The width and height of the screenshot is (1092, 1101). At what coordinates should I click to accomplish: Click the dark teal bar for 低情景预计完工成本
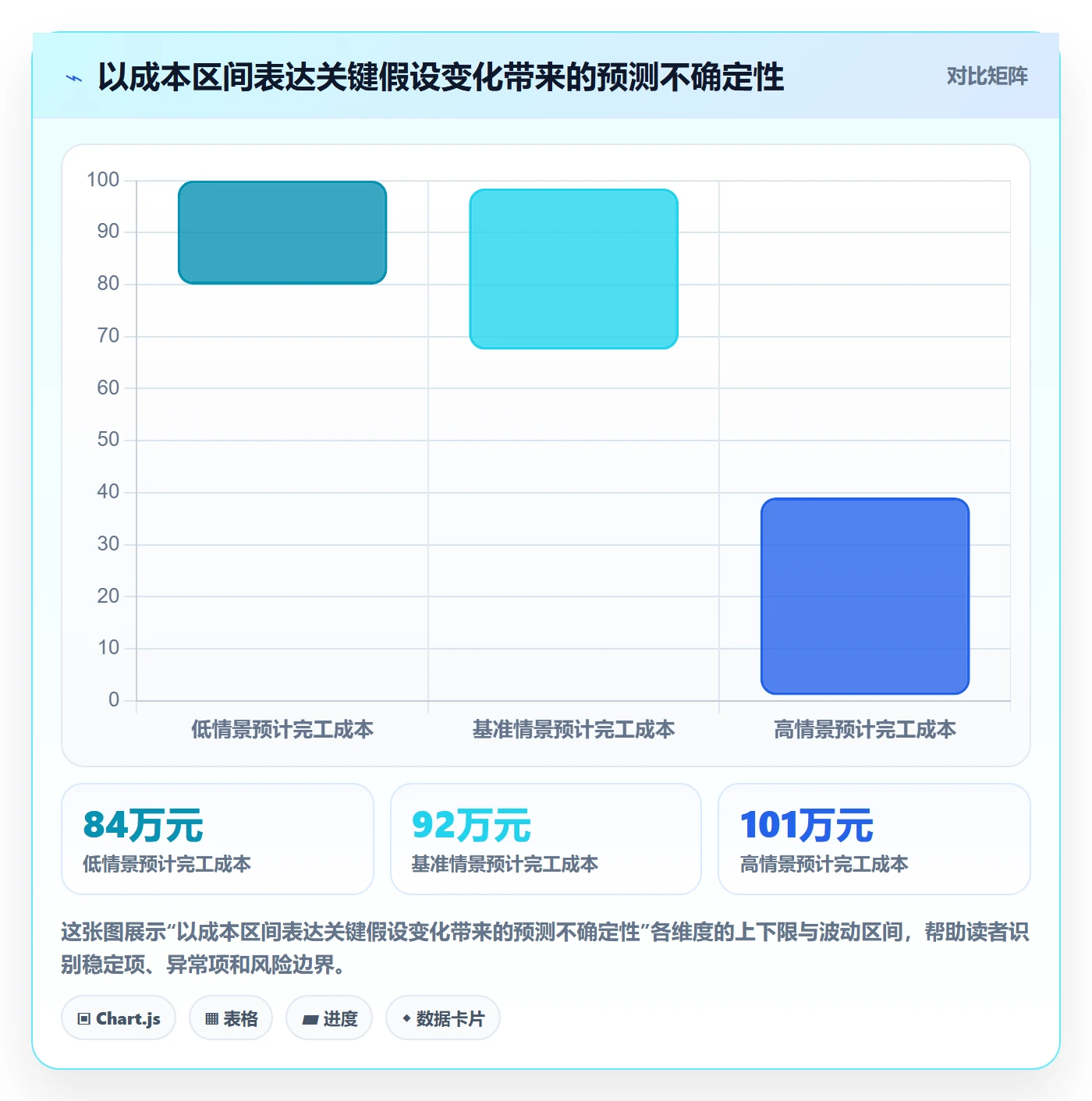[x=282, y=232]
